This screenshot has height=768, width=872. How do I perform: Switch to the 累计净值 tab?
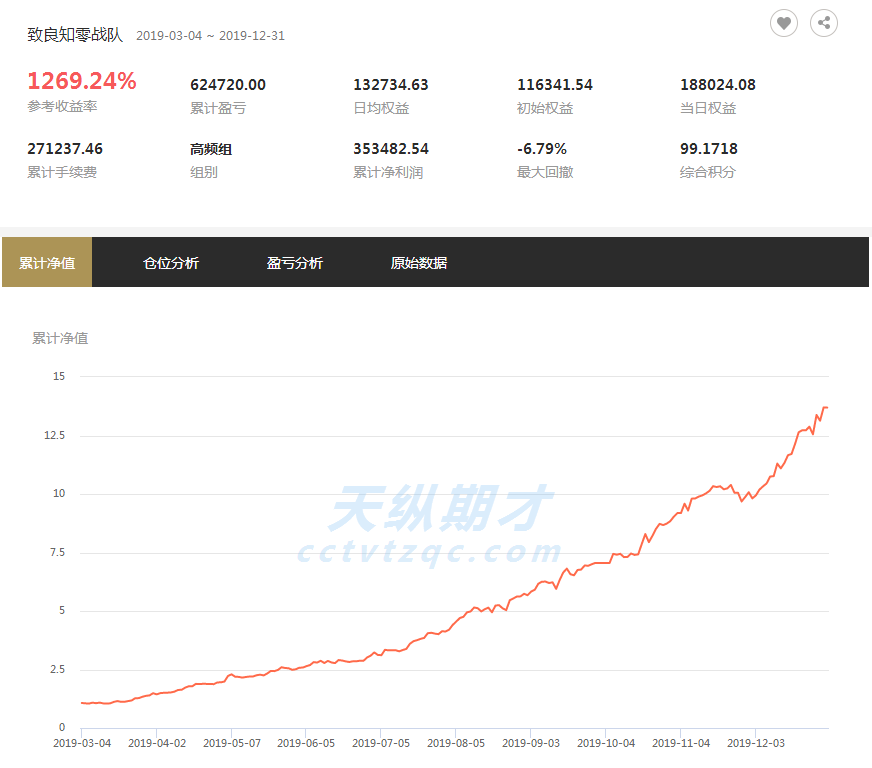coord(47,262)
